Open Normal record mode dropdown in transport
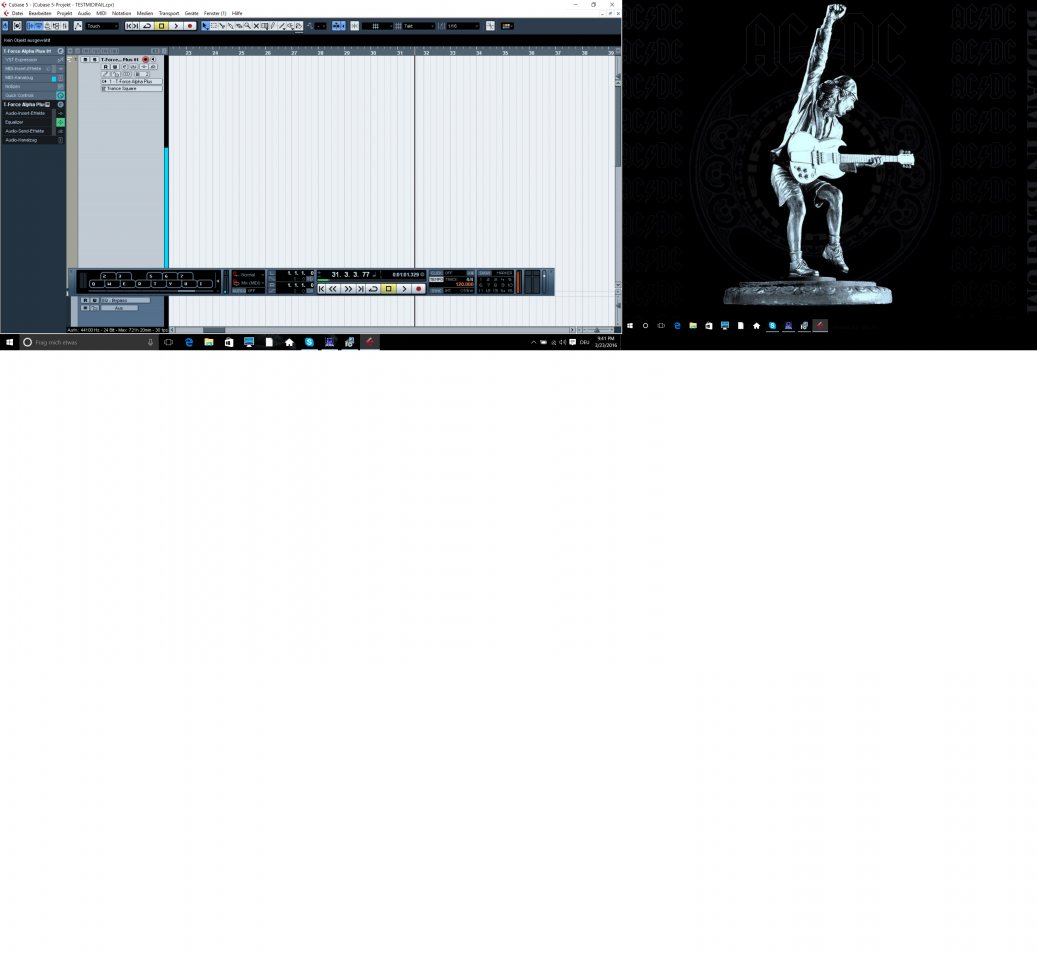Image resolution: width=1037 pixels, height=960 pixels. coord(248,274)
